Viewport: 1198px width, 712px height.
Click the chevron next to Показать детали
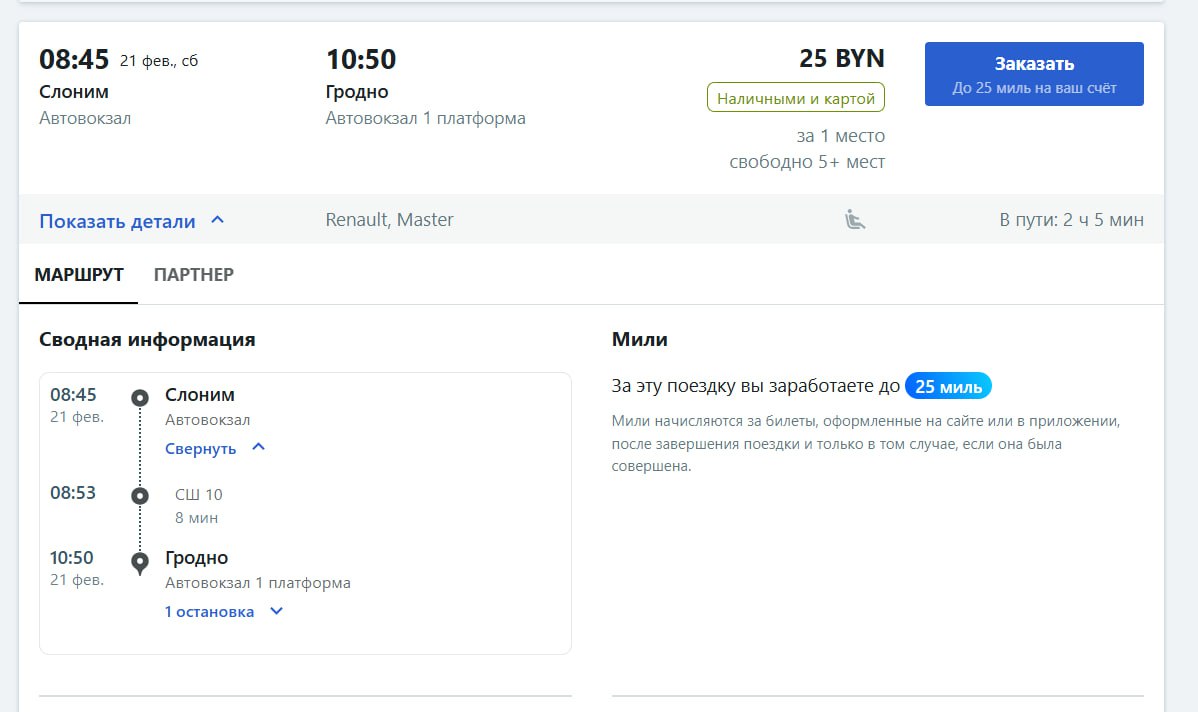pyautogui.click(x=218, y=220)
